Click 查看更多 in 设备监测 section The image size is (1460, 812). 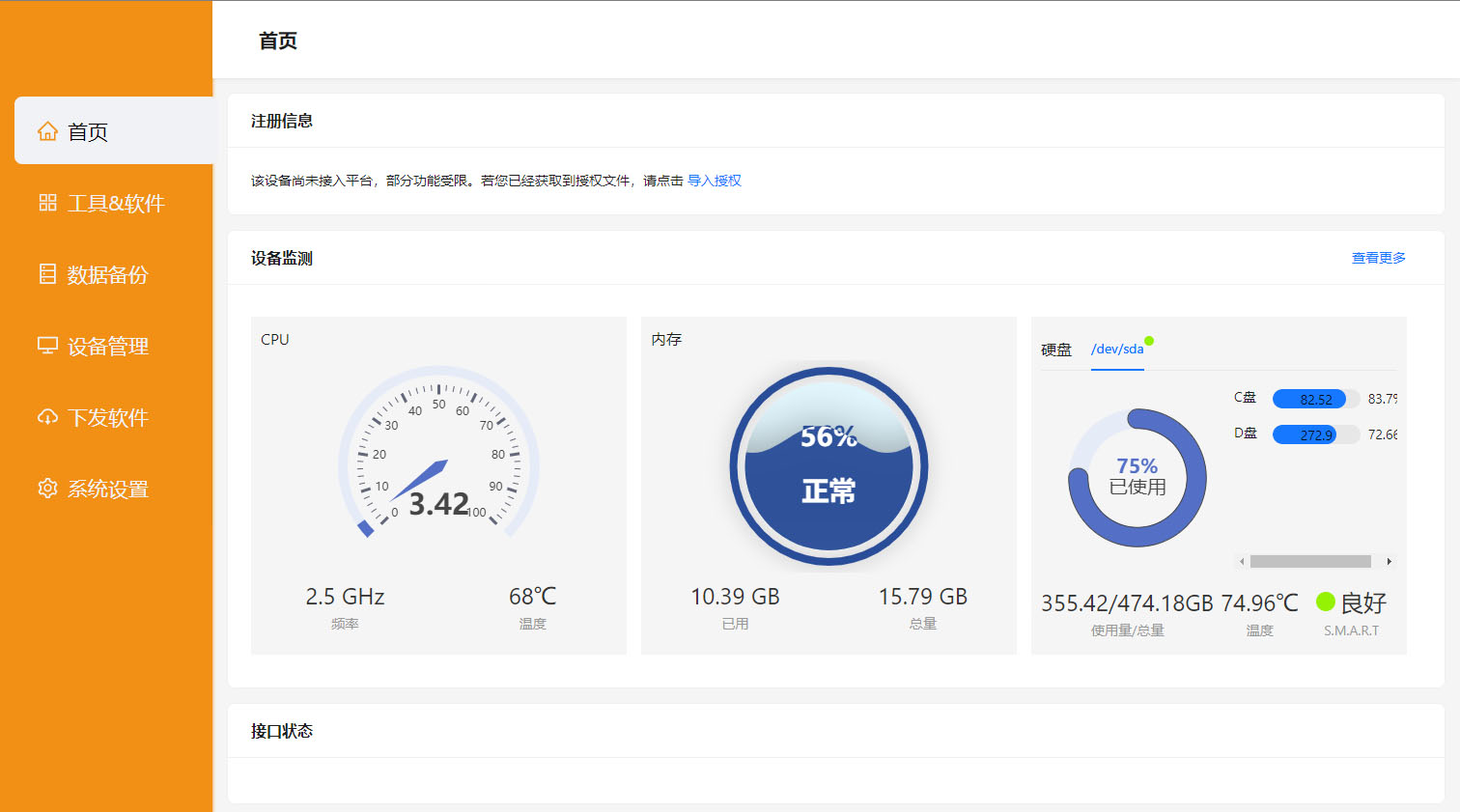point(1379,258)
